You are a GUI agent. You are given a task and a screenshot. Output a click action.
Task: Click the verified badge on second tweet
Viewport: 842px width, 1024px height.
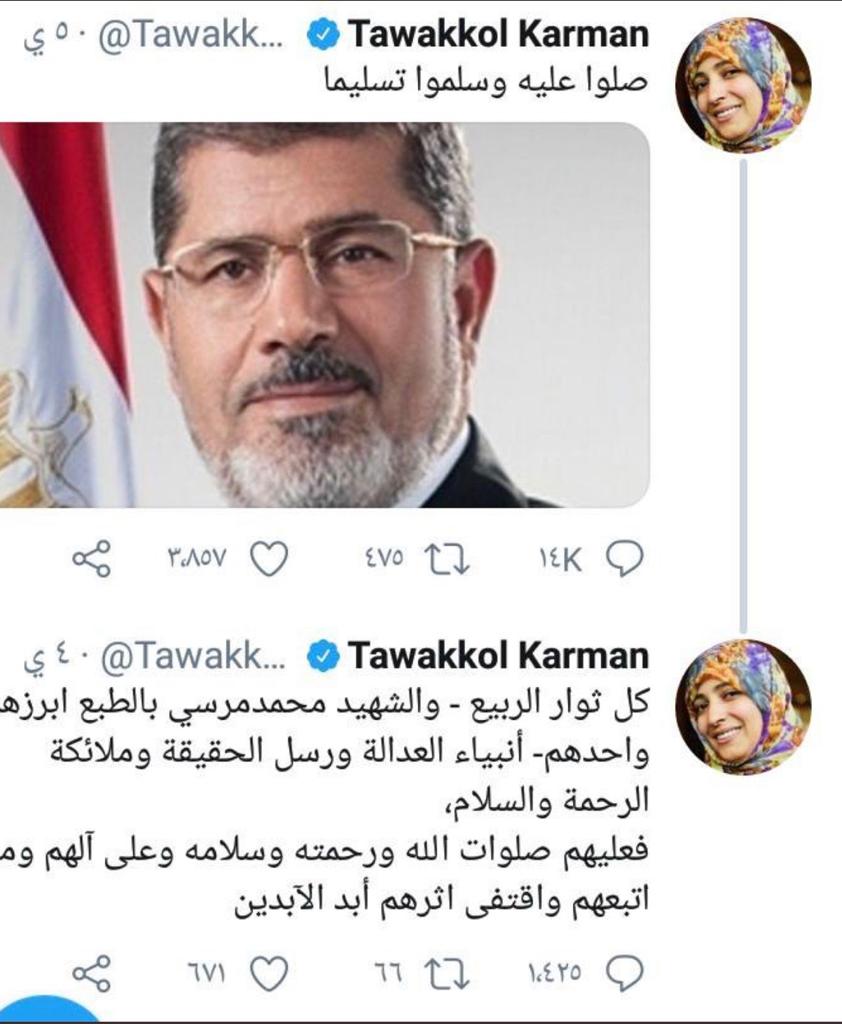(x=323, y=656)
